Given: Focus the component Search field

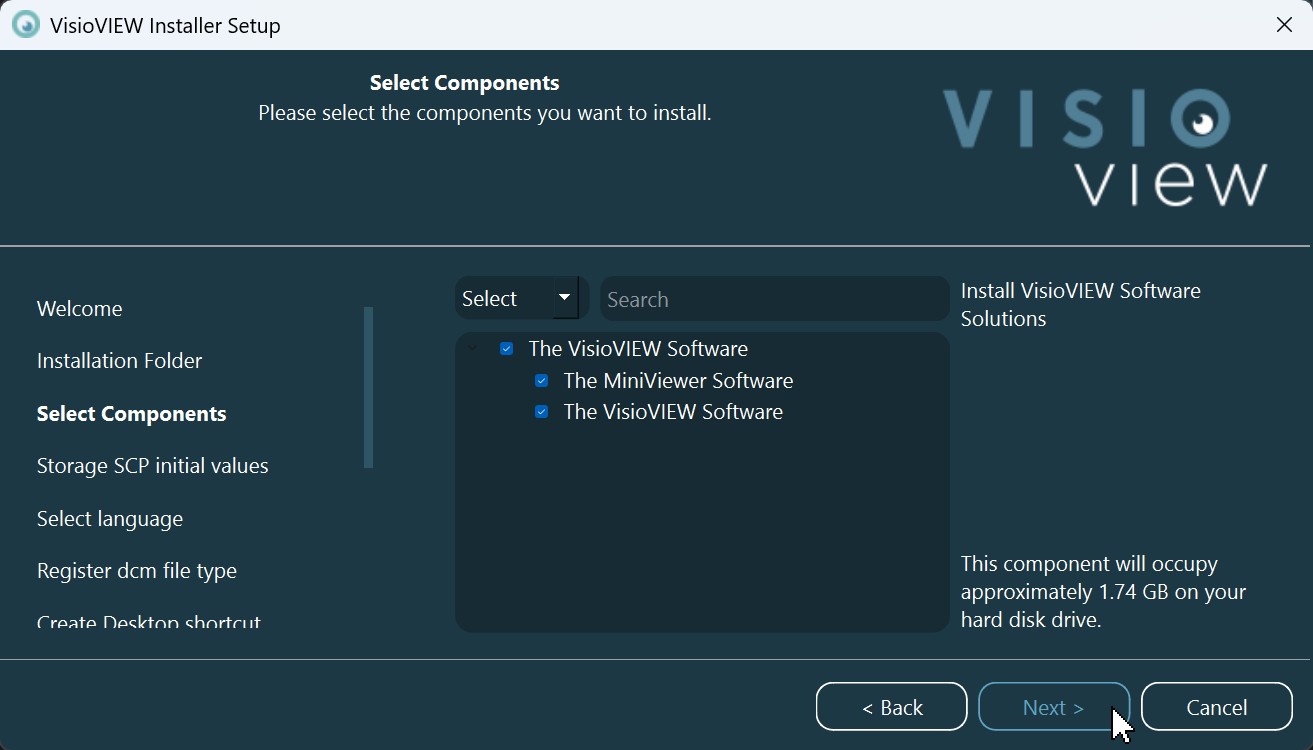Looking at the screenshot, I should pos(774,299).
